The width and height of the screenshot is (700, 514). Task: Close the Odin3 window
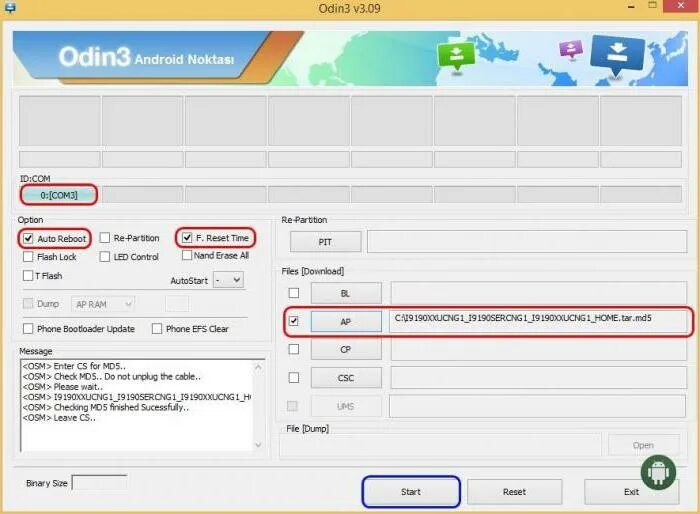tap(681, 6)
